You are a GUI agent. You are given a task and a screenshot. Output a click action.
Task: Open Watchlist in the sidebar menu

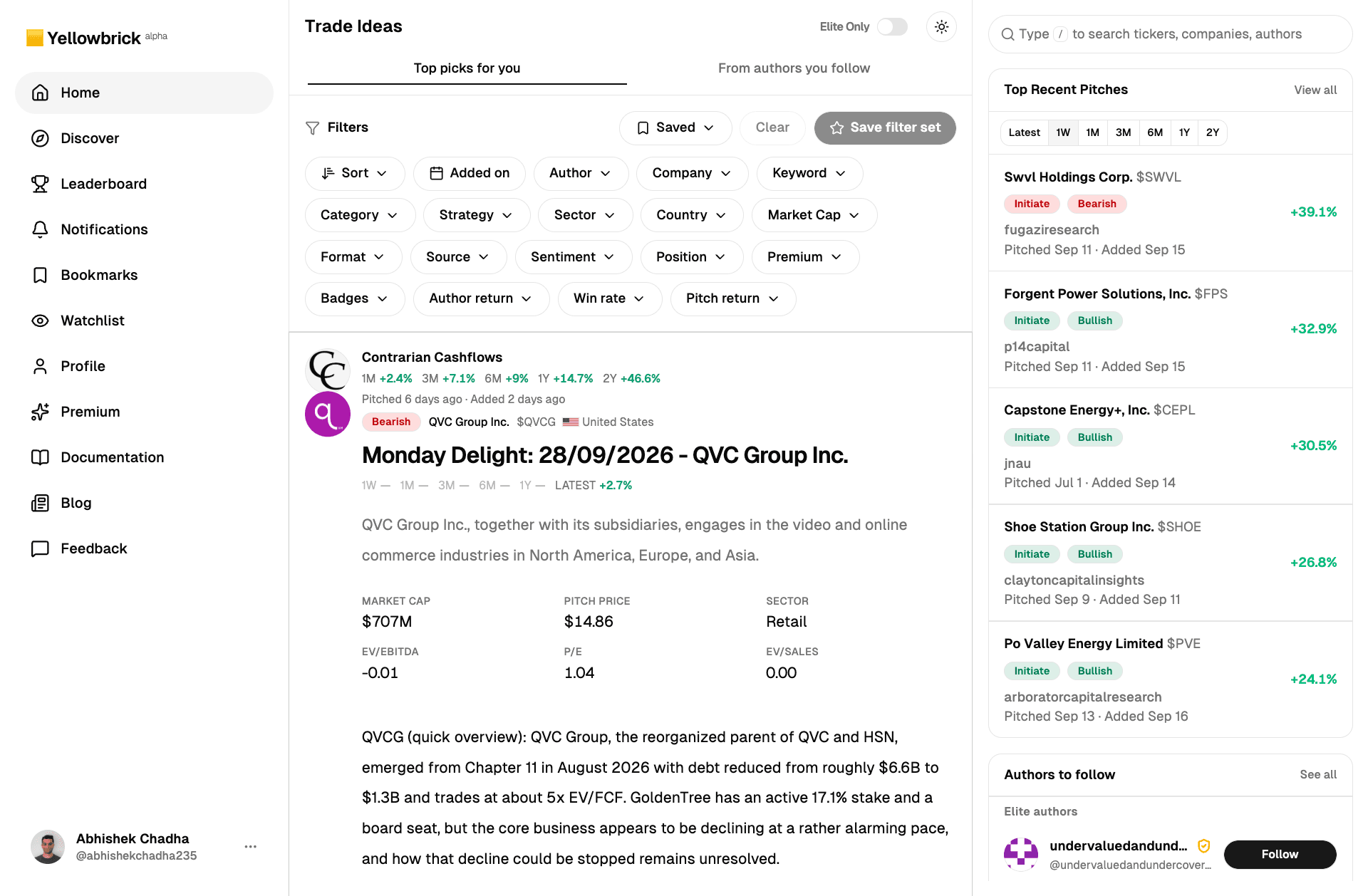tap(145, 321)
